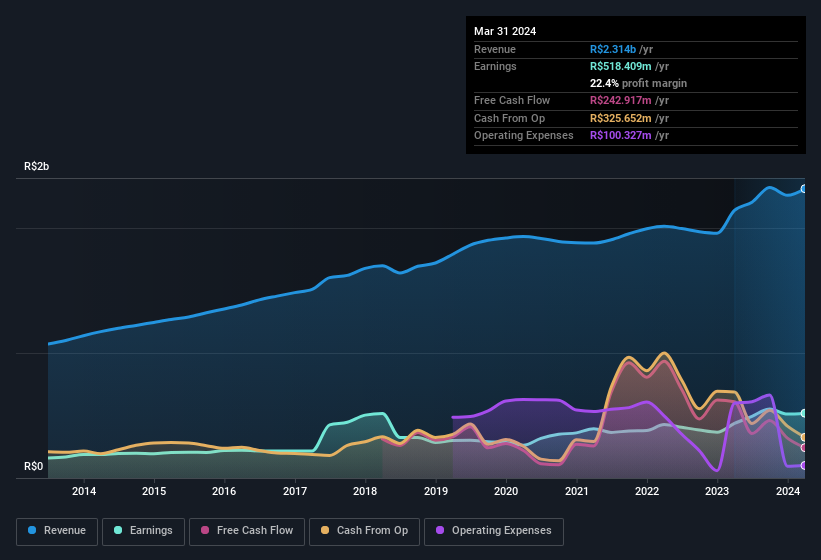821x560 pixels.
Task: Click the pink Free Cash Flow end marker
Action: (x=804, y=447)
